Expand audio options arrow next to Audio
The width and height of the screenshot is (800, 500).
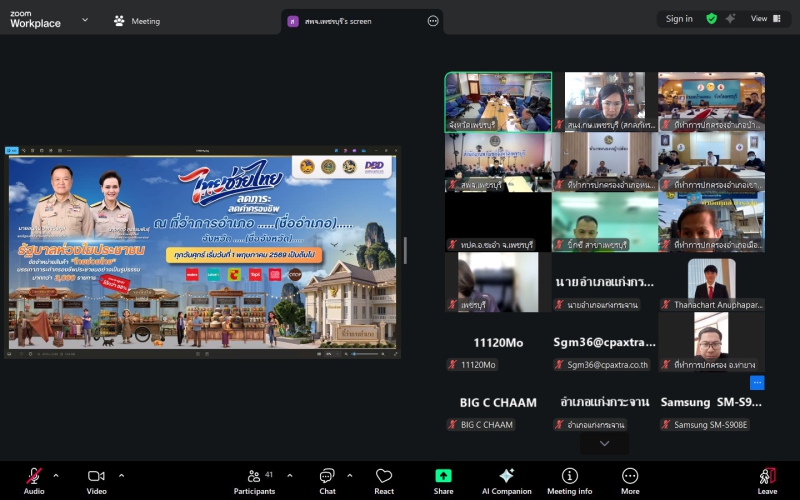56,475
